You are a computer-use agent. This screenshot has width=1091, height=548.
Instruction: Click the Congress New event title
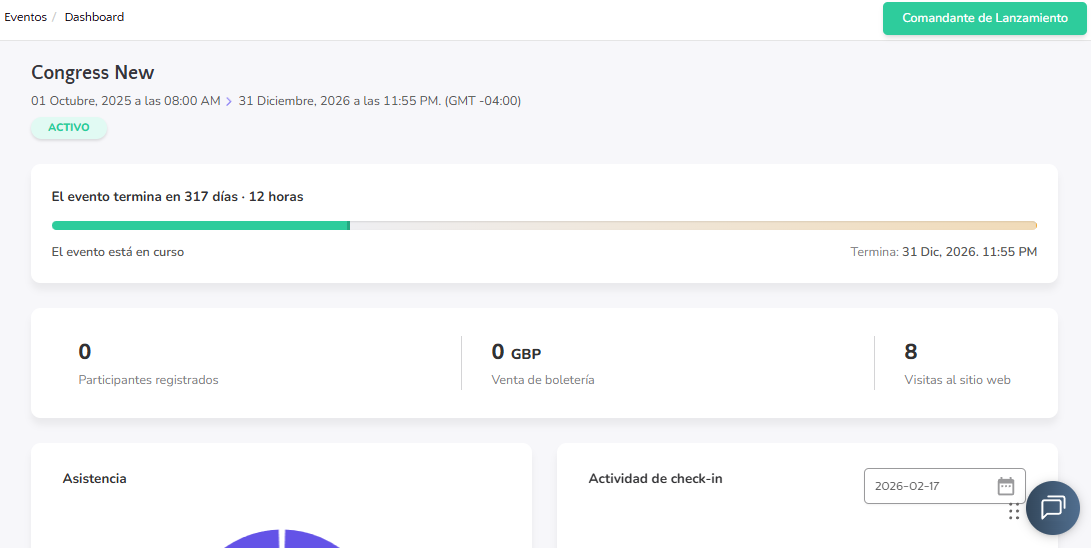coord(93,72)
